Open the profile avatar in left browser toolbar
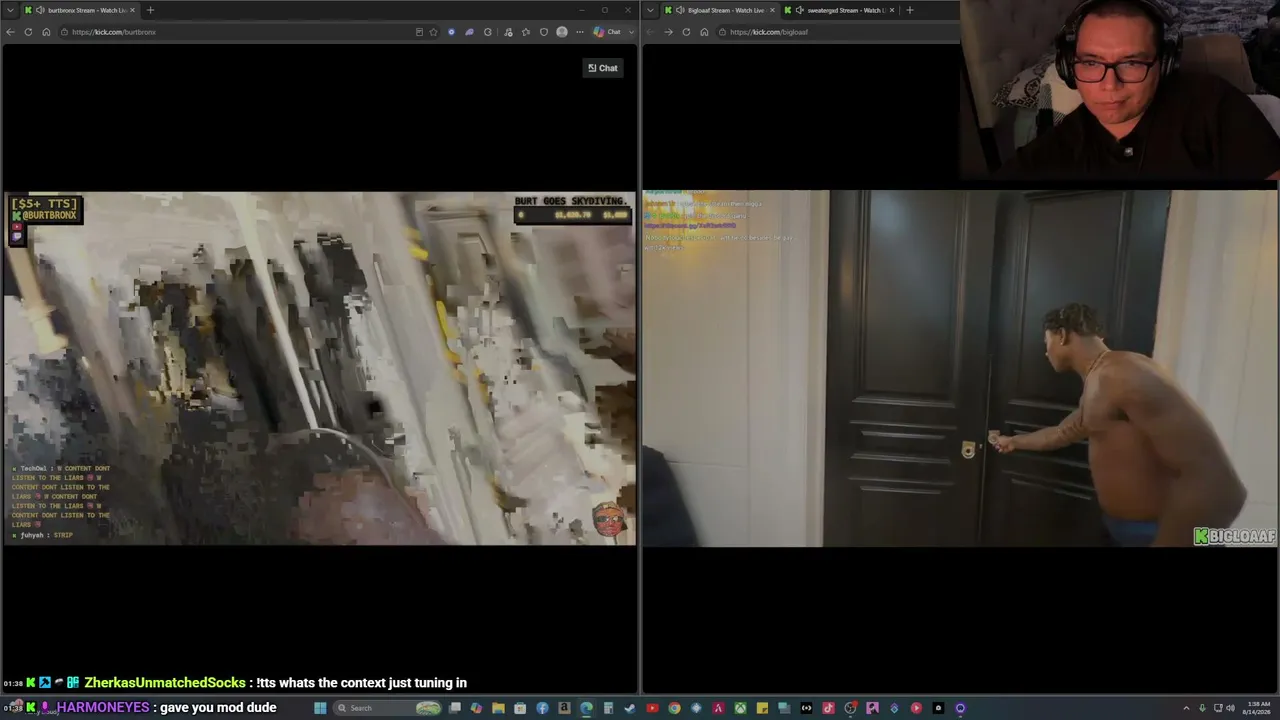 click(x=562, y=32)
